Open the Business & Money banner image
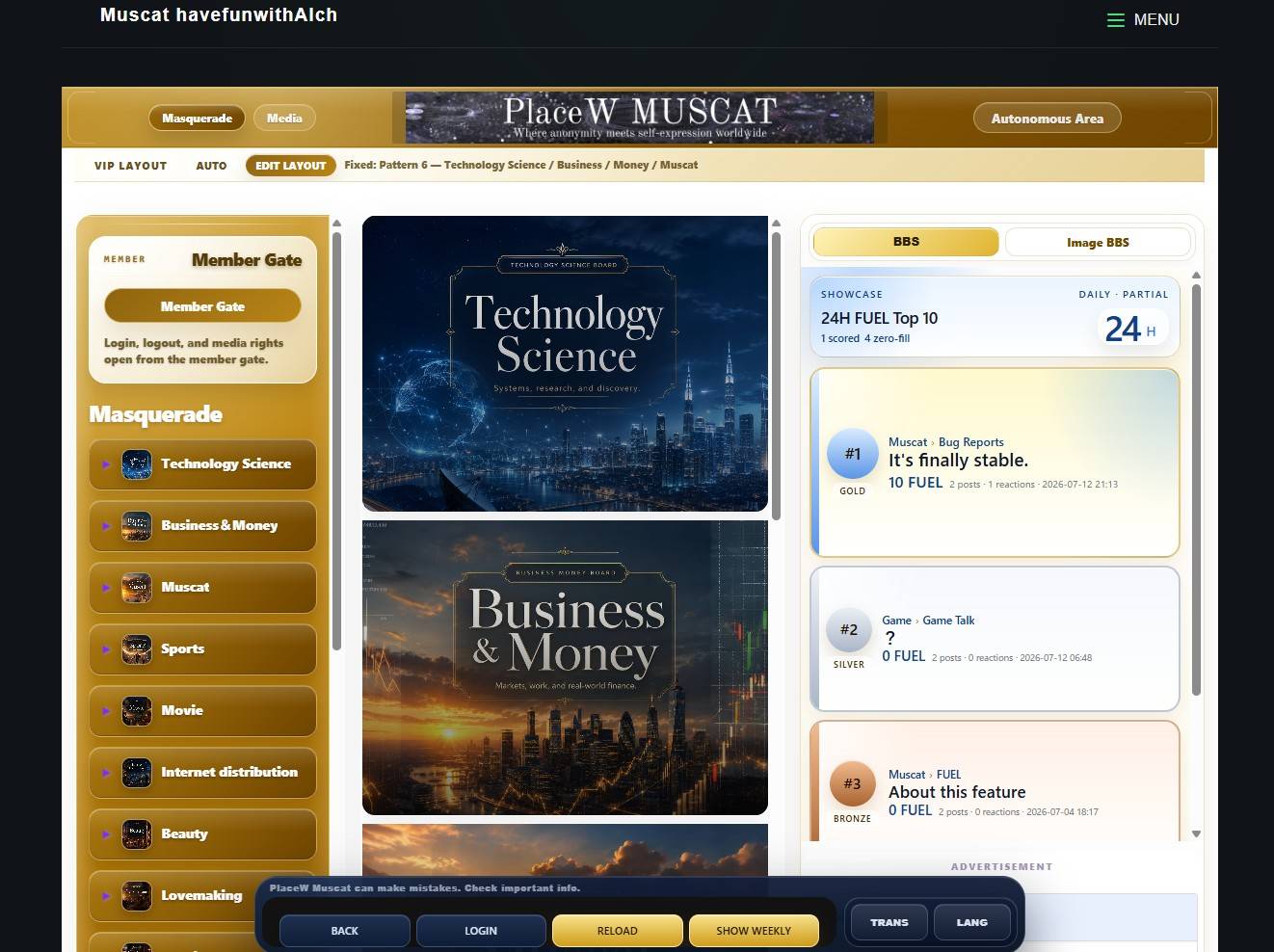Screen dimensions: 1274x952 [565, 668]
